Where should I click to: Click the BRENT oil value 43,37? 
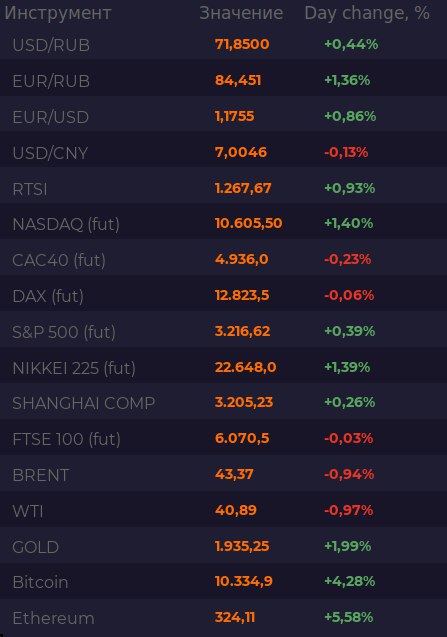tap(234, 474)
